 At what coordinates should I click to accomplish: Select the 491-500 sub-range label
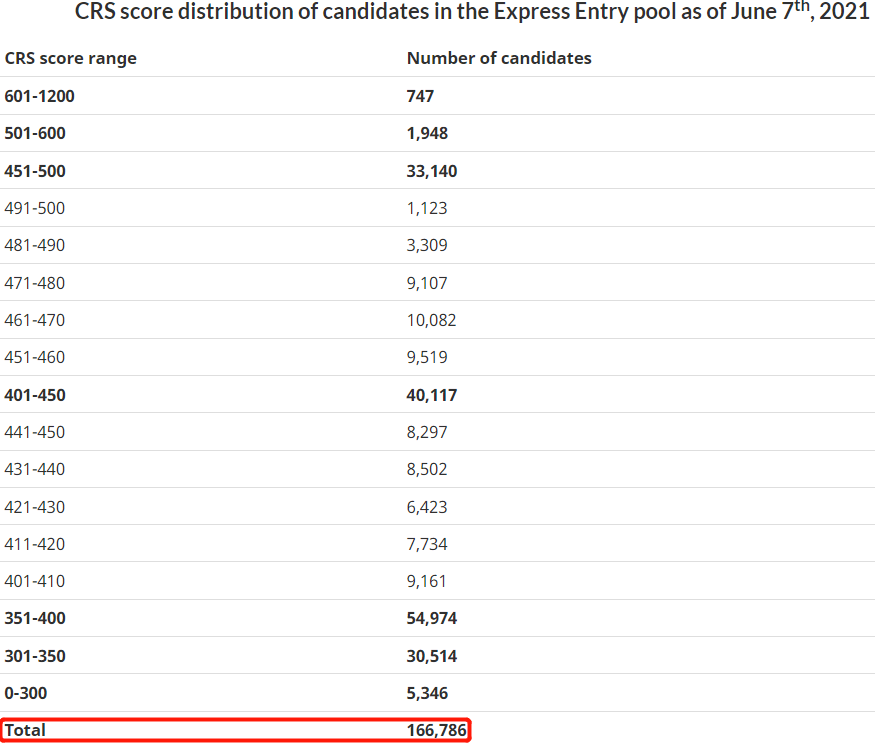[35, 208]
